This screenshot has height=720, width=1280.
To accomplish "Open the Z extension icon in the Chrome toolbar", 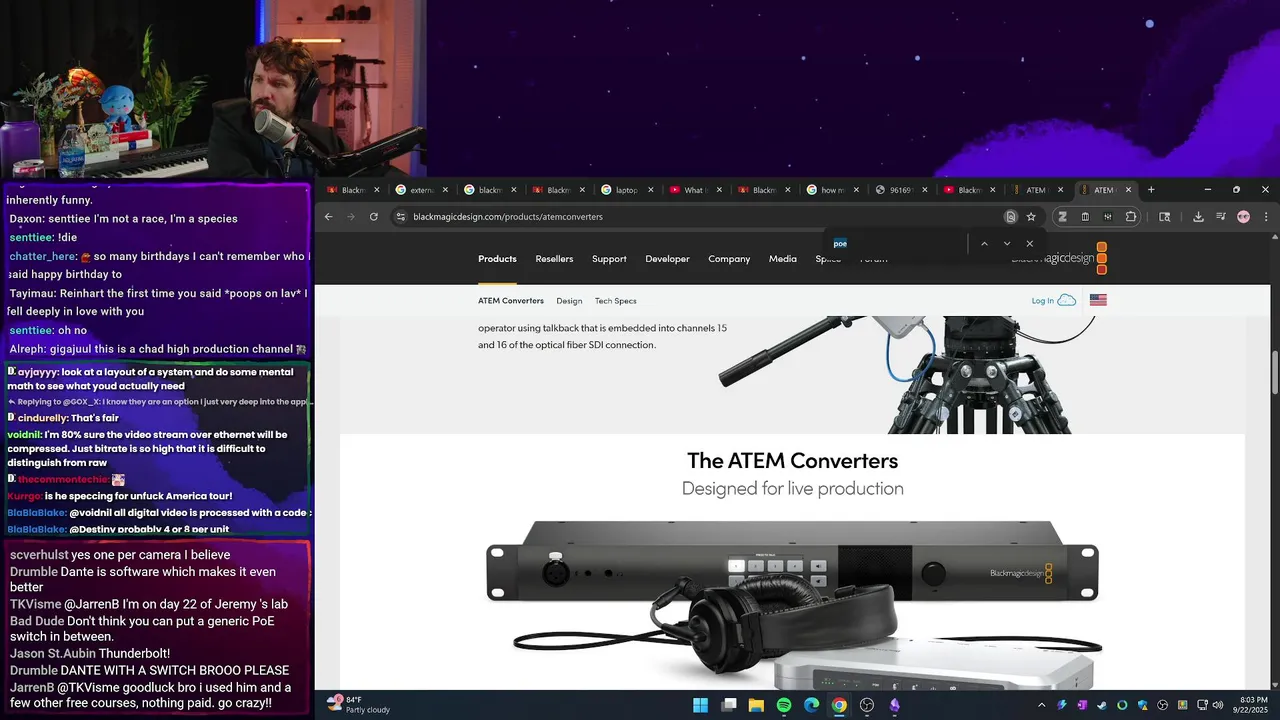I will click(1062, 217).
